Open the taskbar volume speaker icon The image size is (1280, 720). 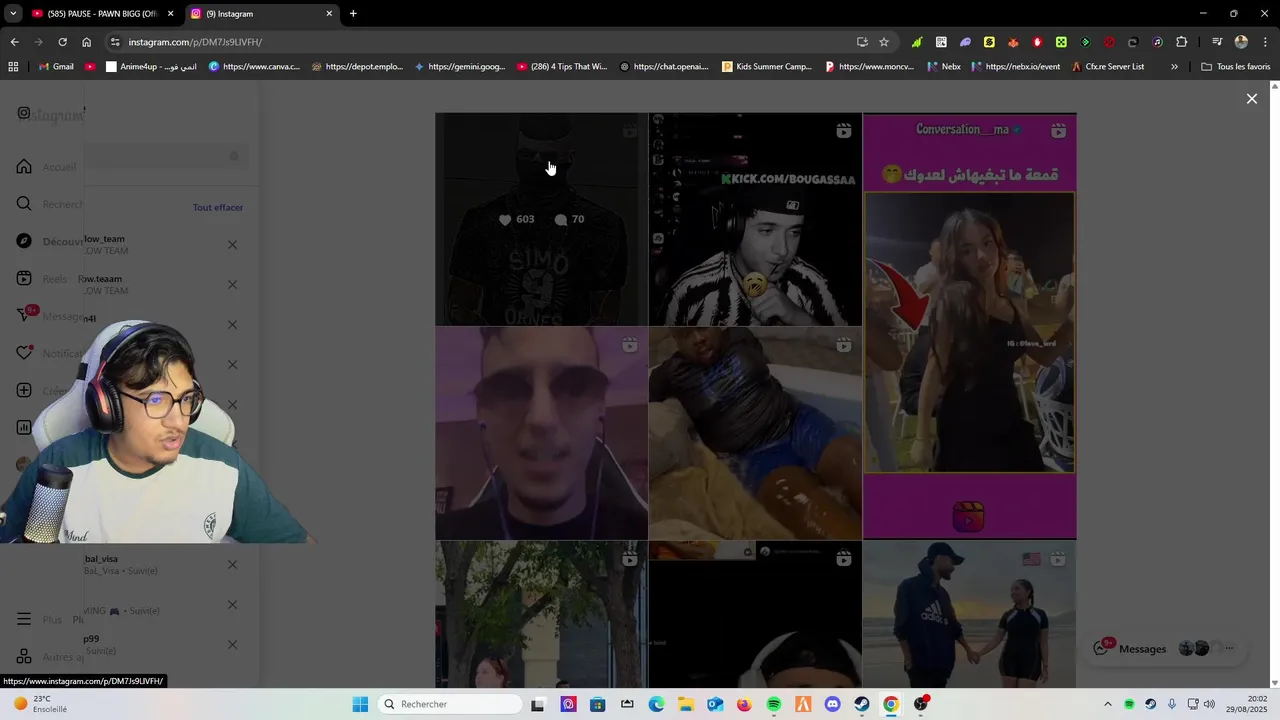(1208, 704)
